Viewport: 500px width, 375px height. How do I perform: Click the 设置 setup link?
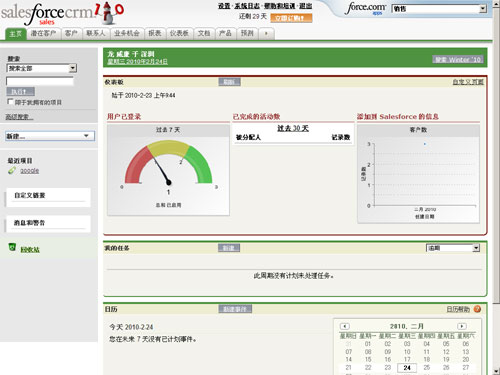[x=224, y=6]
